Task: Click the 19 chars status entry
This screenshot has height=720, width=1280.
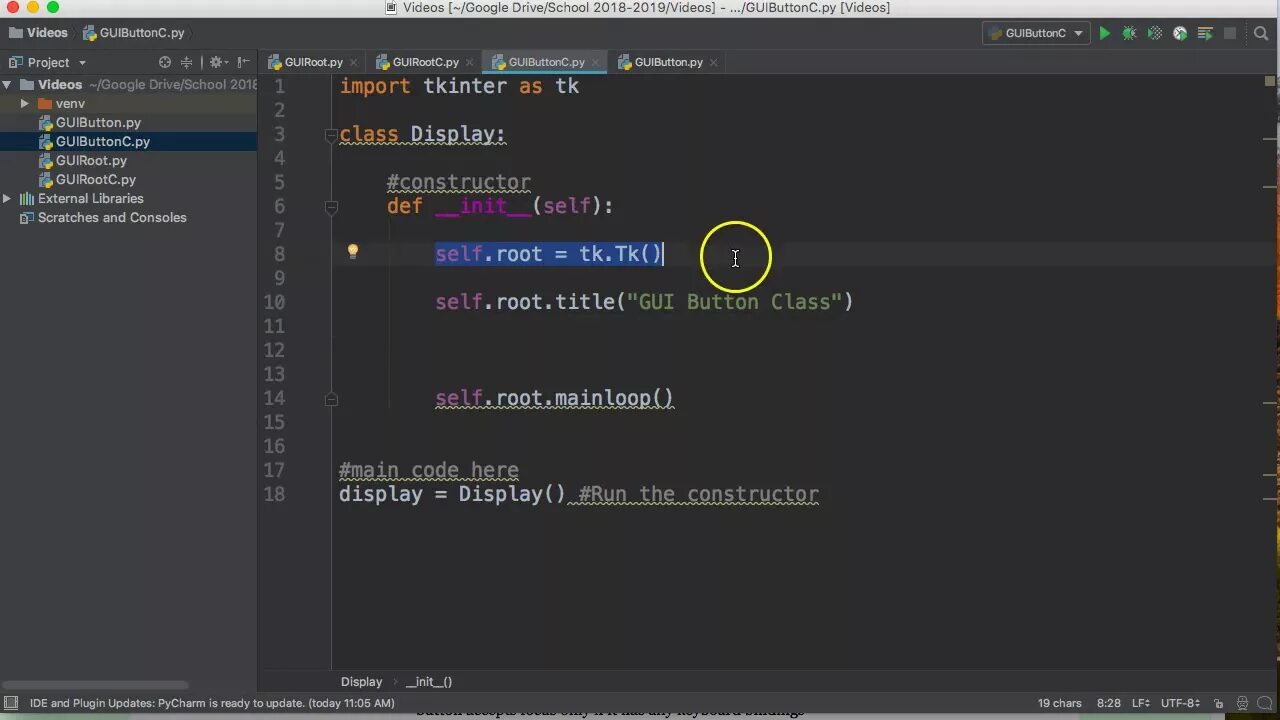Action: click(x=1059, y=703)
